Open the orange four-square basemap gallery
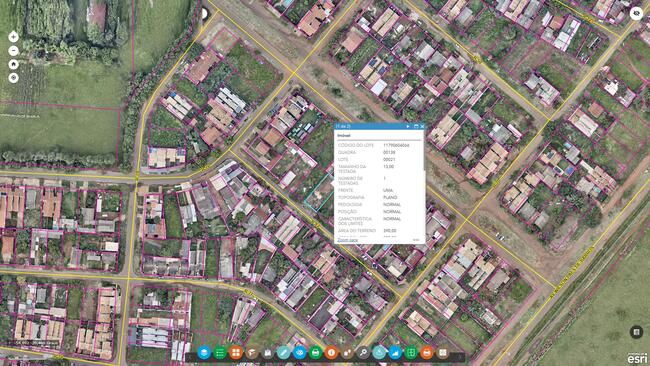The image size is (650, 366). coord(235,353)
